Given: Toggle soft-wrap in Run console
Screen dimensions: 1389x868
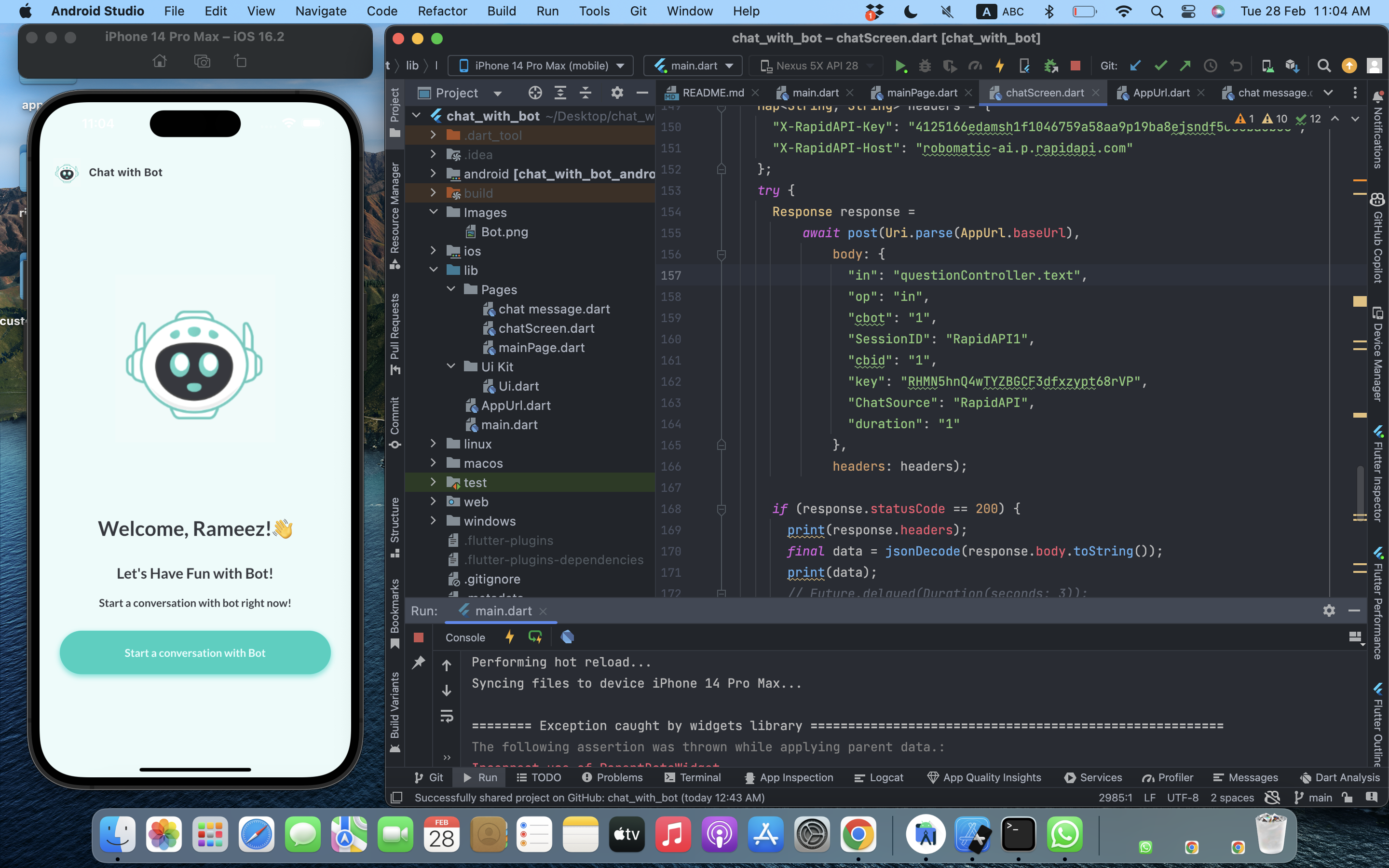Looking at the screenshot, I should coord(447,716).
